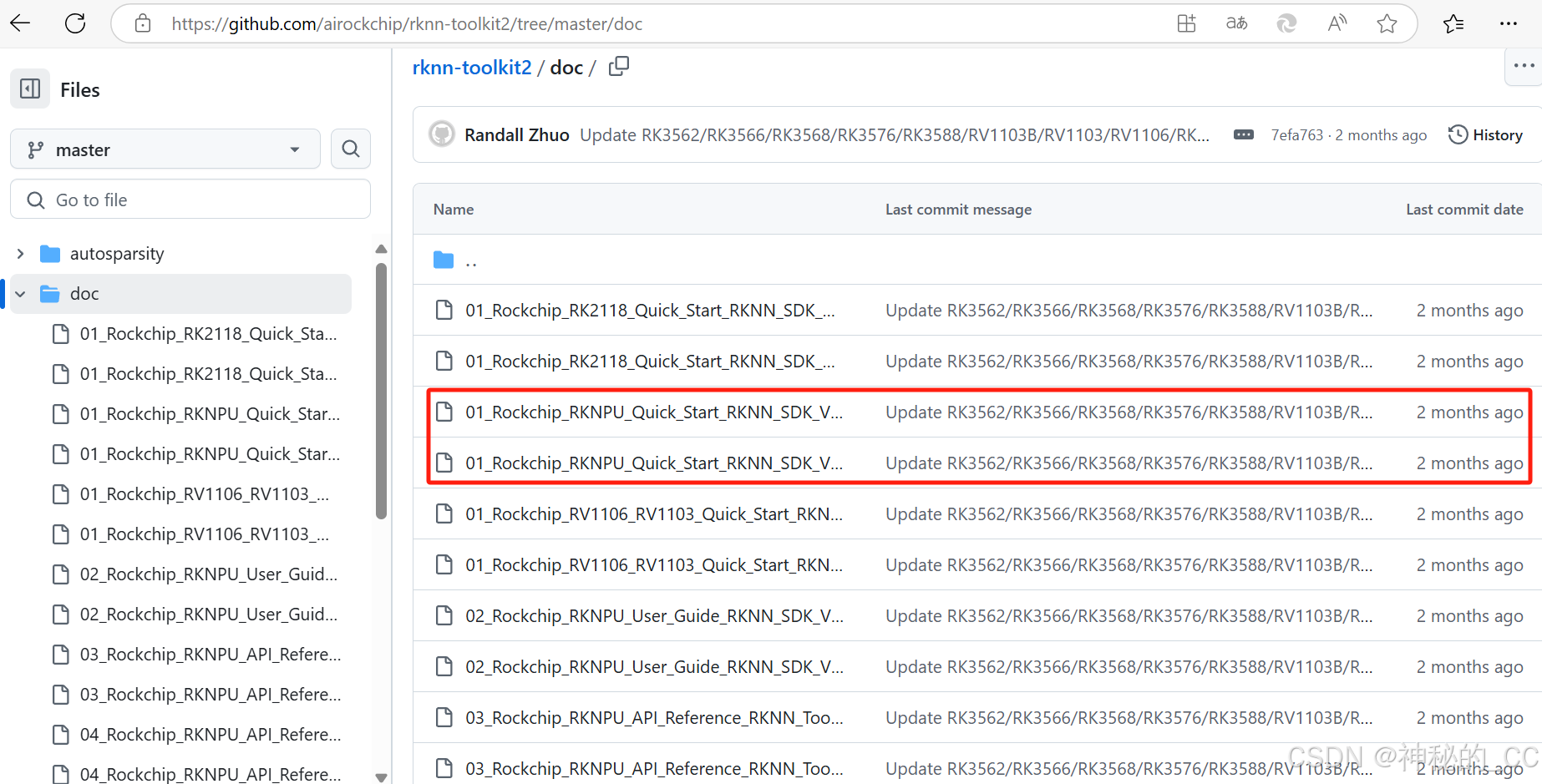Open the latest commit message link
Viewport: 1542px width, 784px height.
(895, 134)
